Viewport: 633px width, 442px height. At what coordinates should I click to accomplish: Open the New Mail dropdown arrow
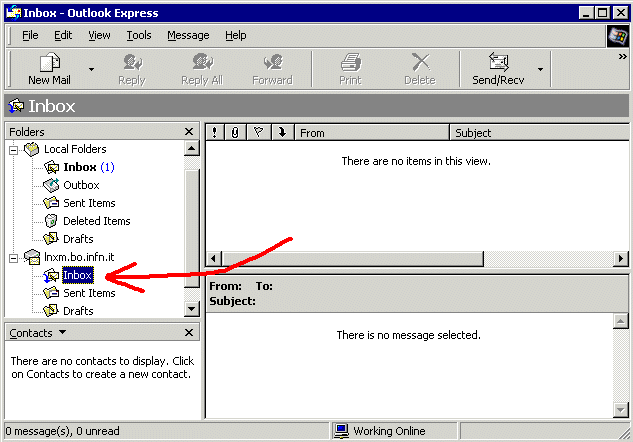(x=92, y=69)
